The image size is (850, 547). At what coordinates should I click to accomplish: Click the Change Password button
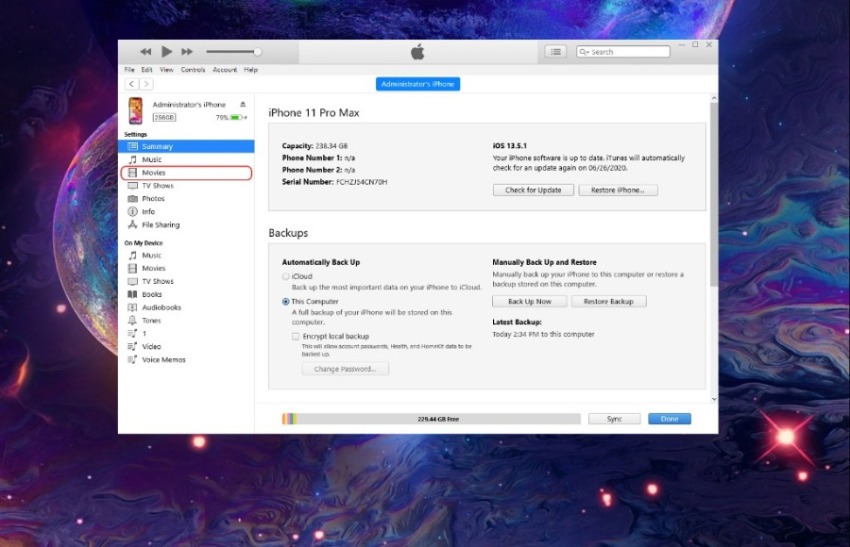click(x=345, y=369)
